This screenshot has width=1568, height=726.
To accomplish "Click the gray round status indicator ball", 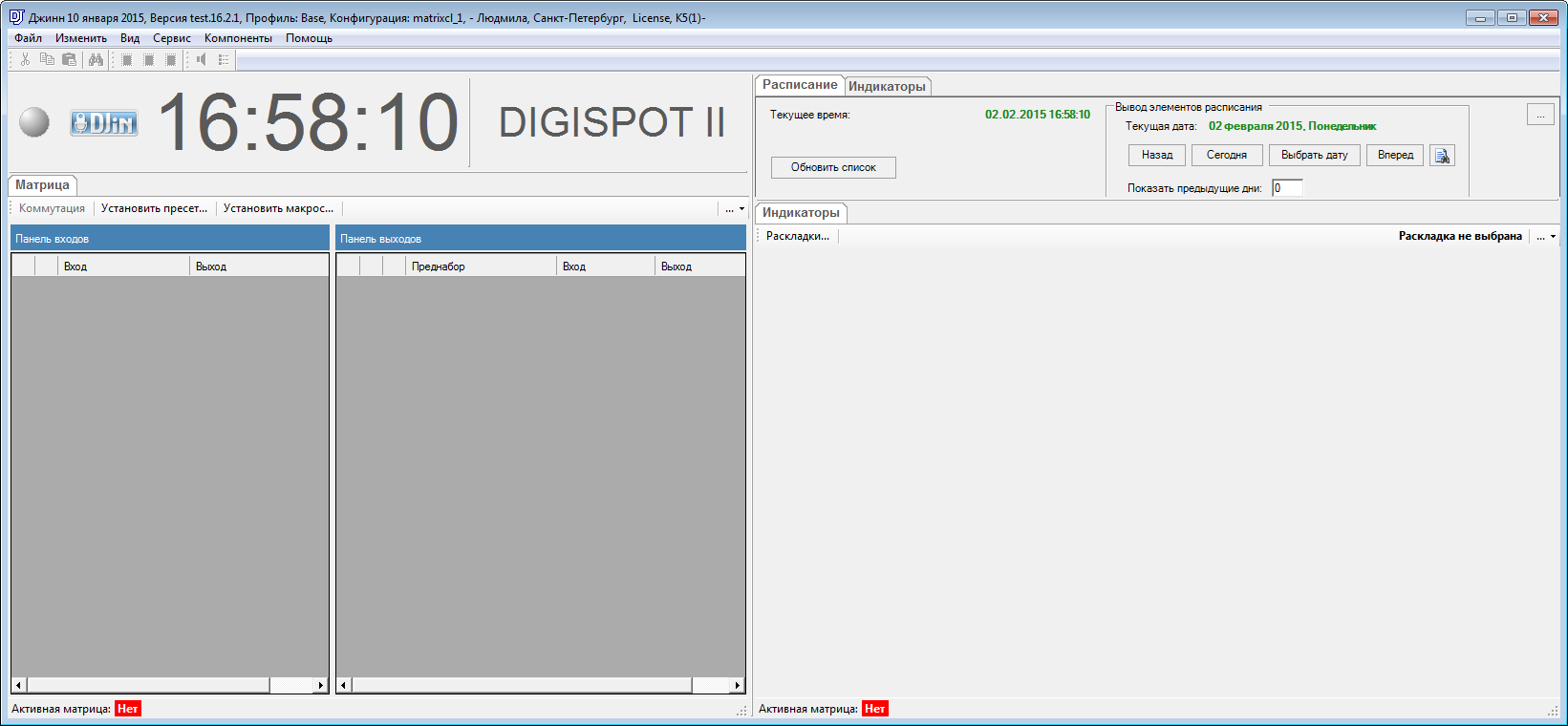I will (x=34, y=122).
